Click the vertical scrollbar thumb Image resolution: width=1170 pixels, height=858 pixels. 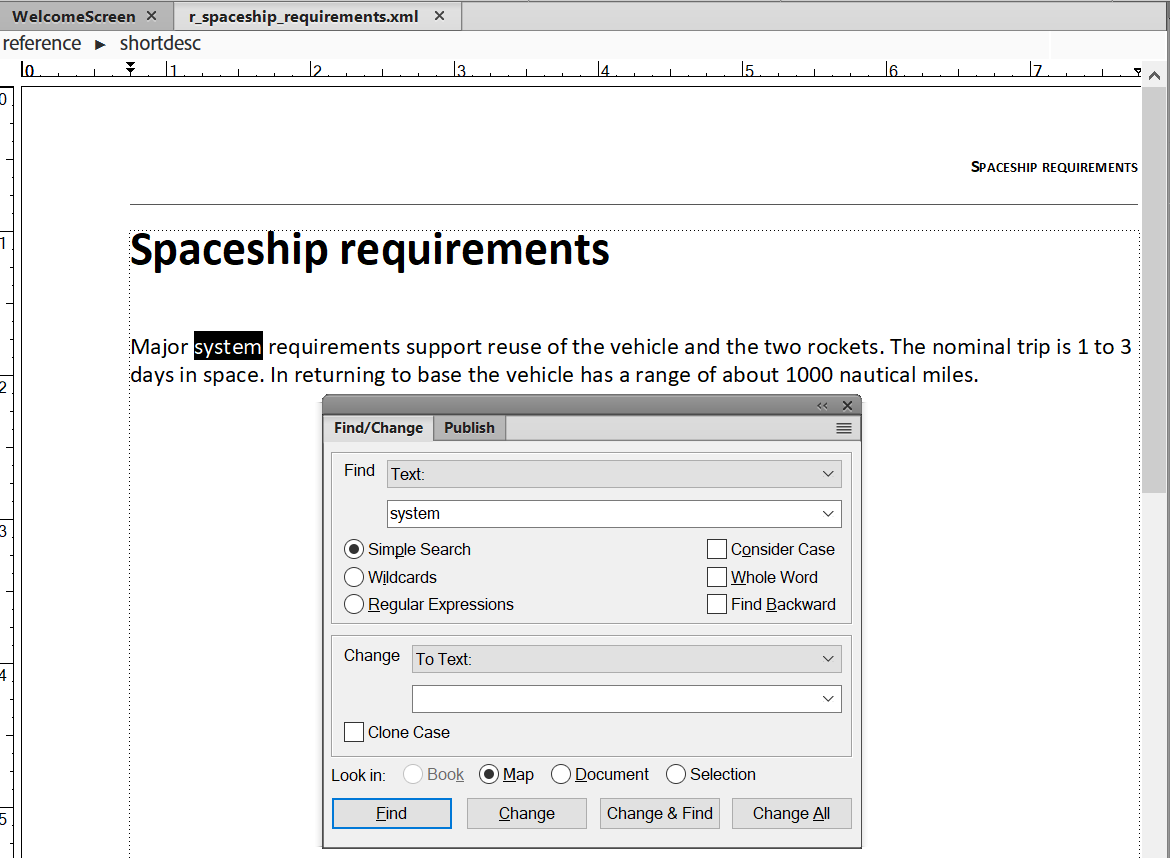click(1154, 290)
